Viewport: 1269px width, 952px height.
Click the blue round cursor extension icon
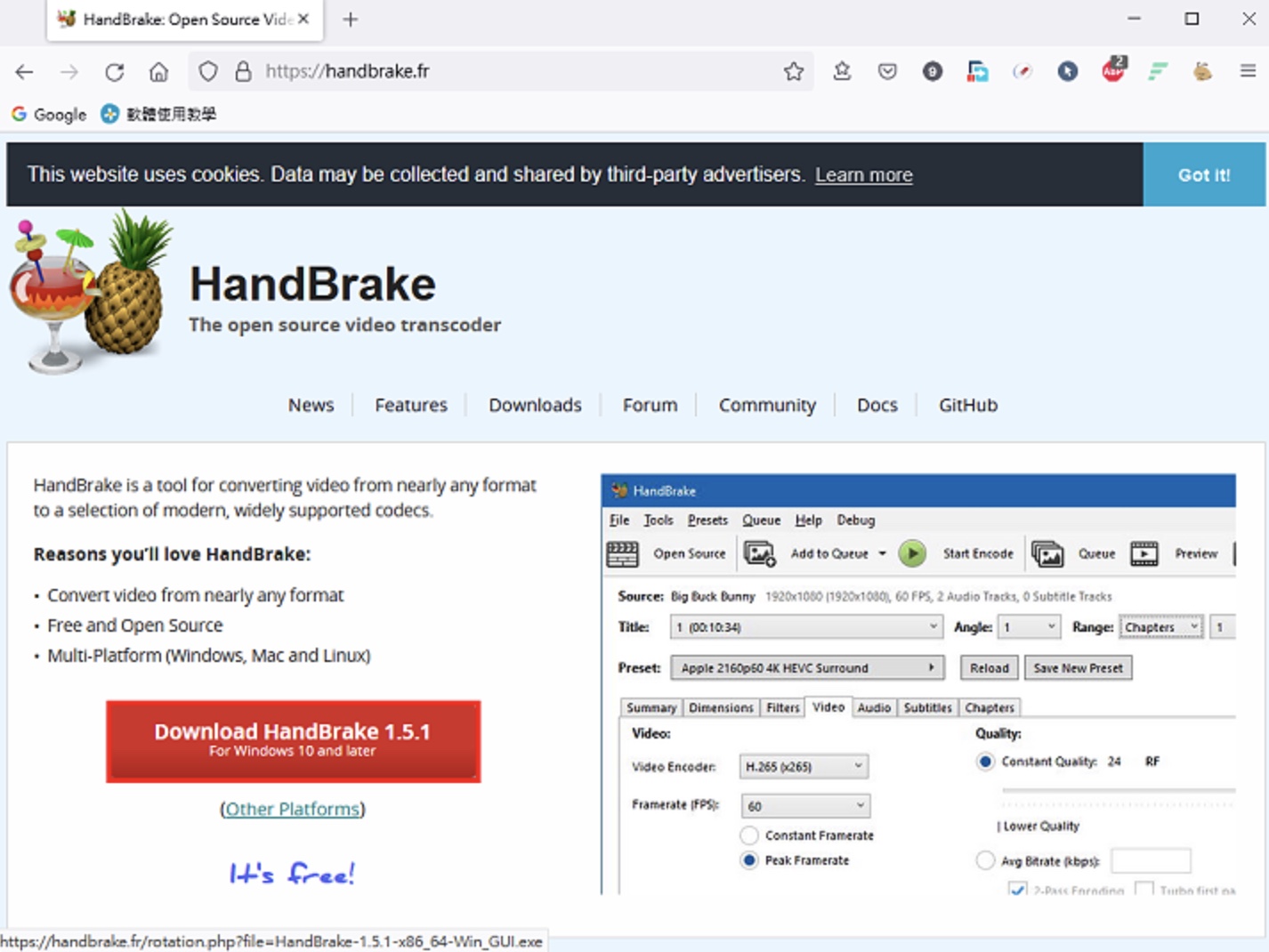(x=1068, y=71)
